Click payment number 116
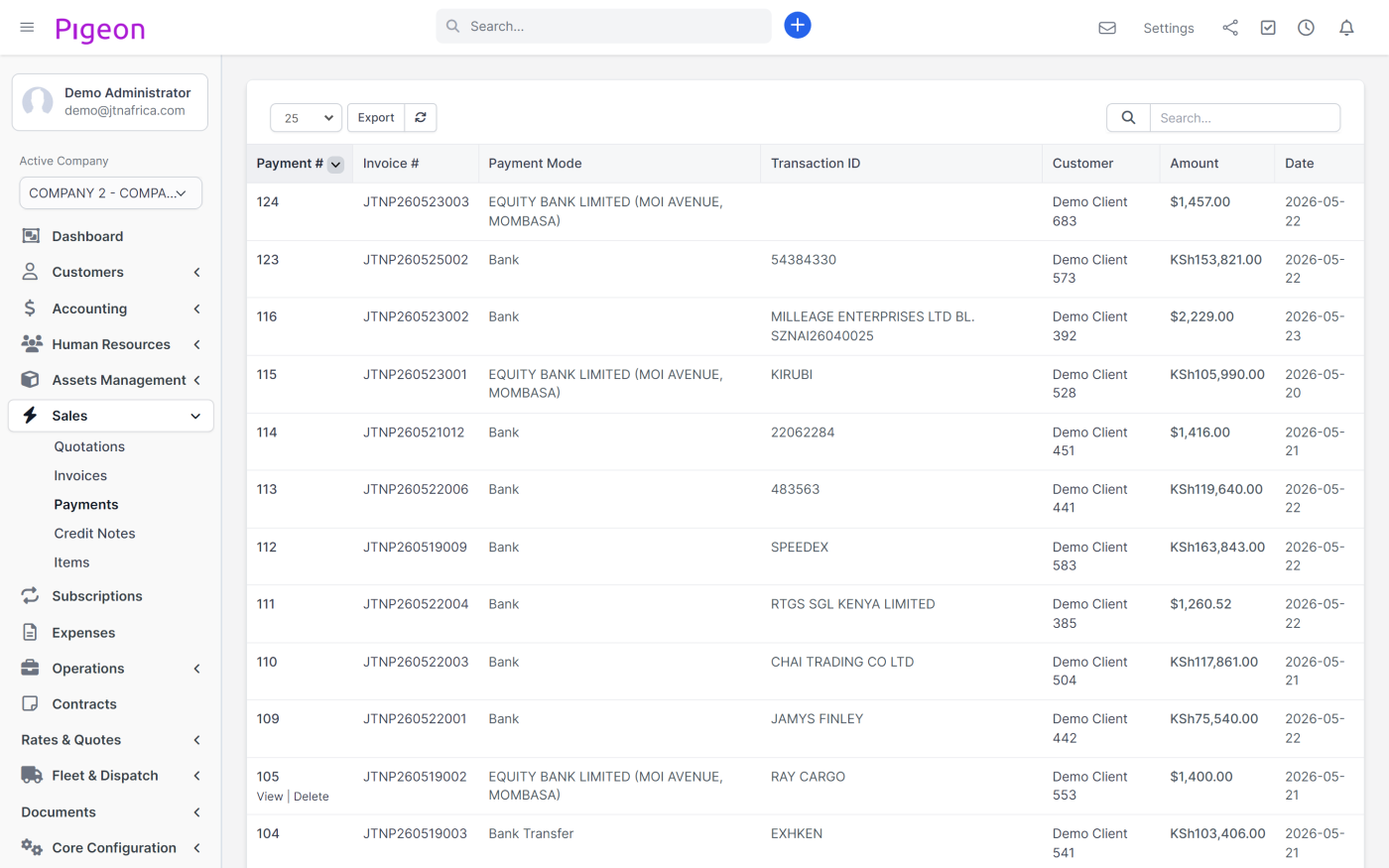This screenshot has width=1389, height=868. point(267,317)
